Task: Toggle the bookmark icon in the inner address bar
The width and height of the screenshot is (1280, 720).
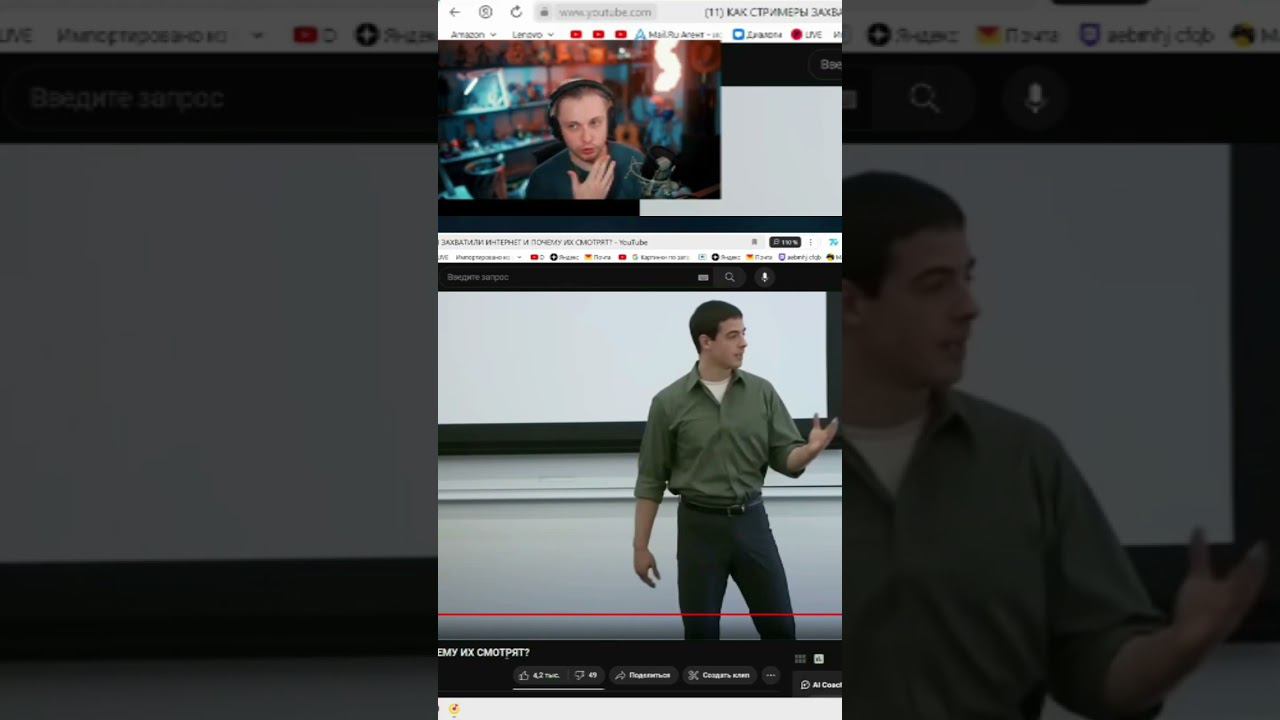Action: coord(755,242)
